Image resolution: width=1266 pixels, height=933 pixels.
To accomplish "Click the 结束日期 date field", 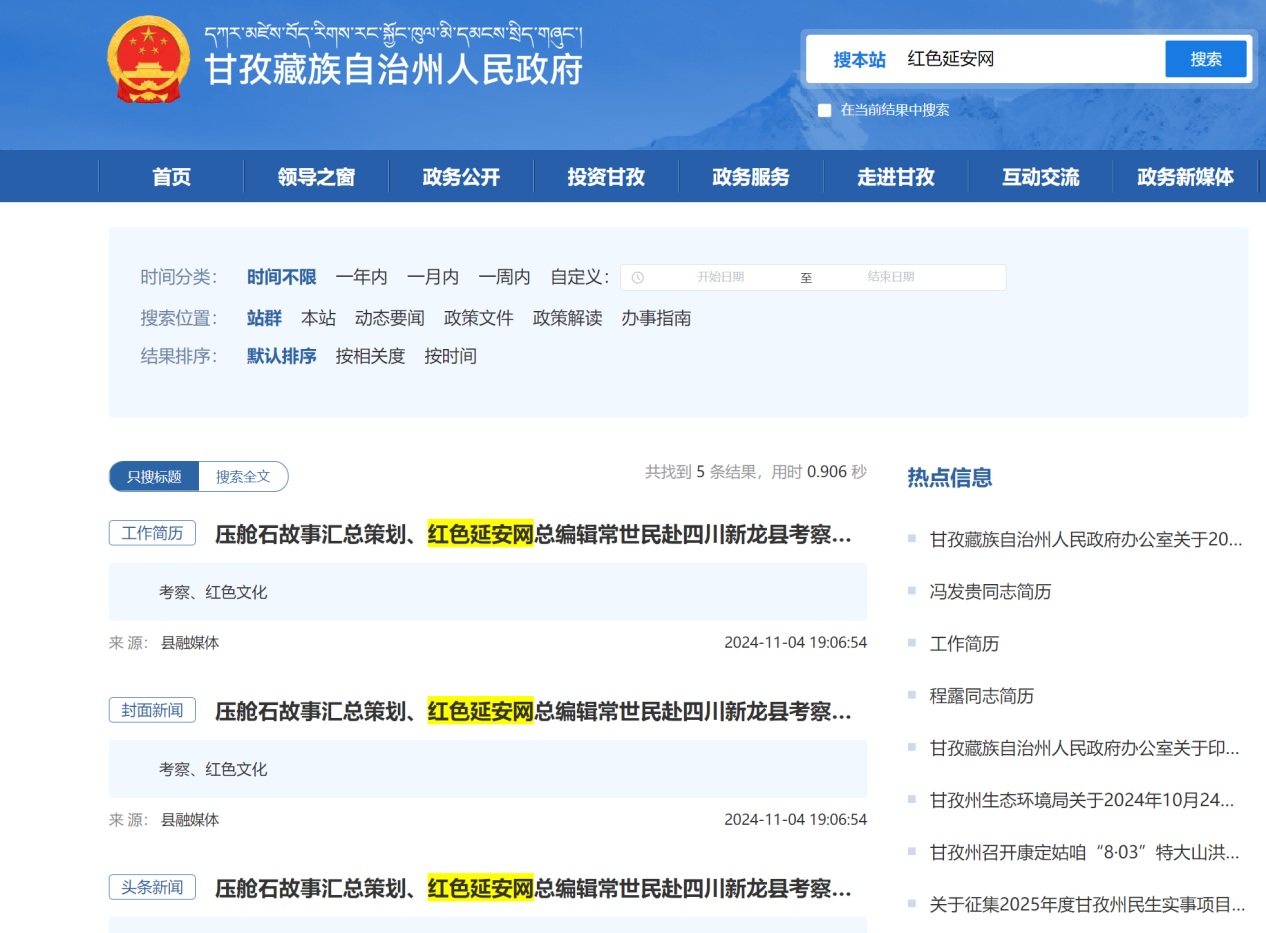I will [891, 277].
